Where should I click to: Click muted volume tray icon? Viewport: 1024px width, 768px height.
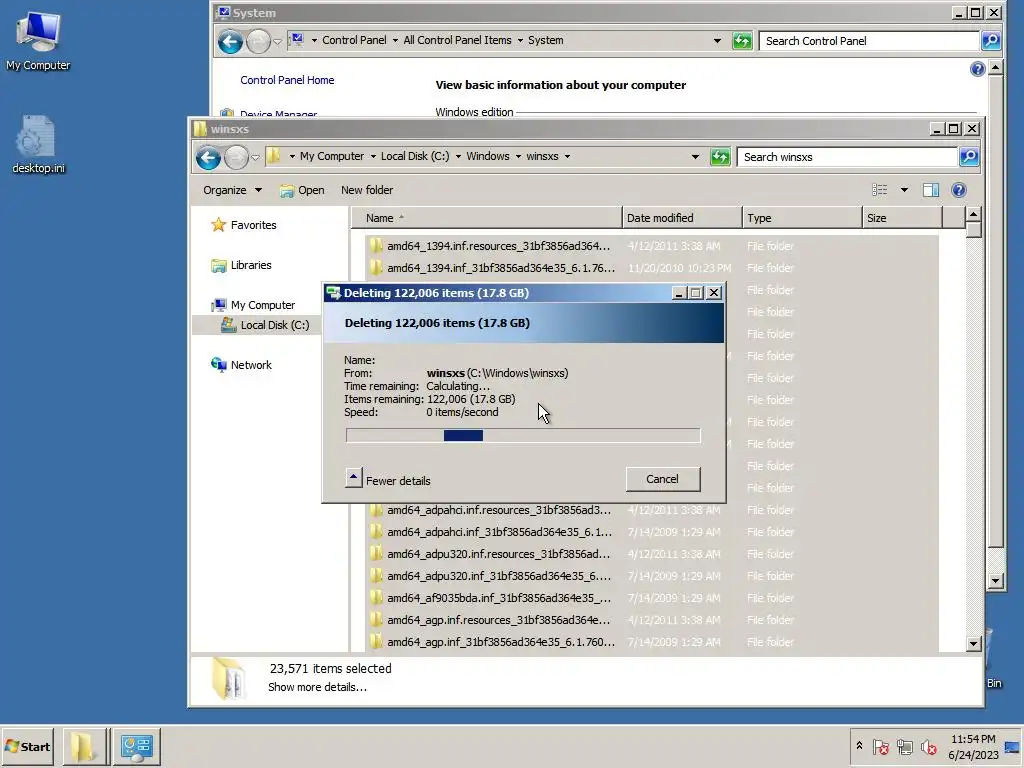tap(928, 746)
